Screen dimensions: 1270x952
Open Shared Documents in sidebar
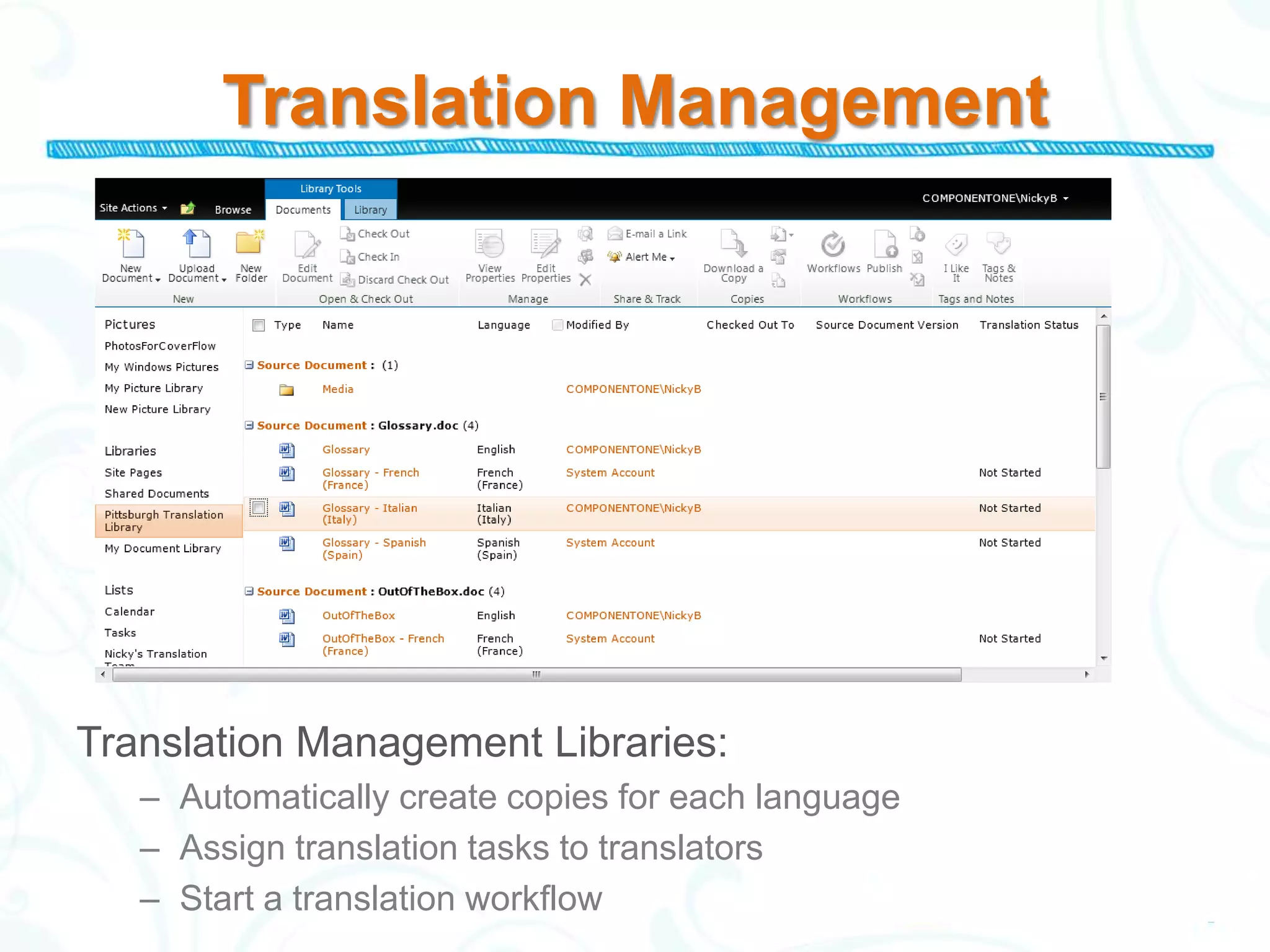tap(157, 494)
